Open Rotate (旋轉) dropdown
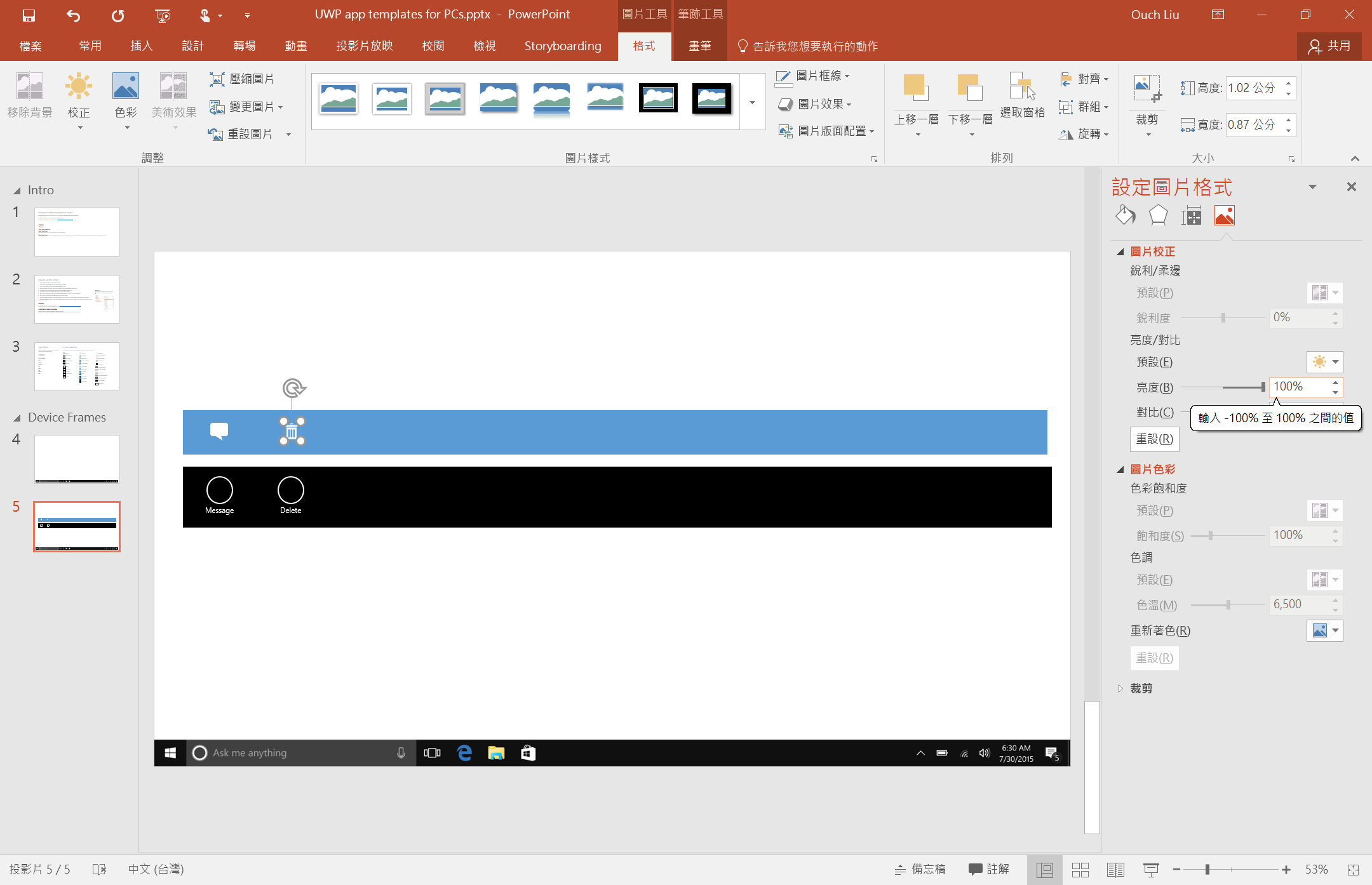Image resolution: width=1372 pixels, height=885 pixels. click(1084, 134)
